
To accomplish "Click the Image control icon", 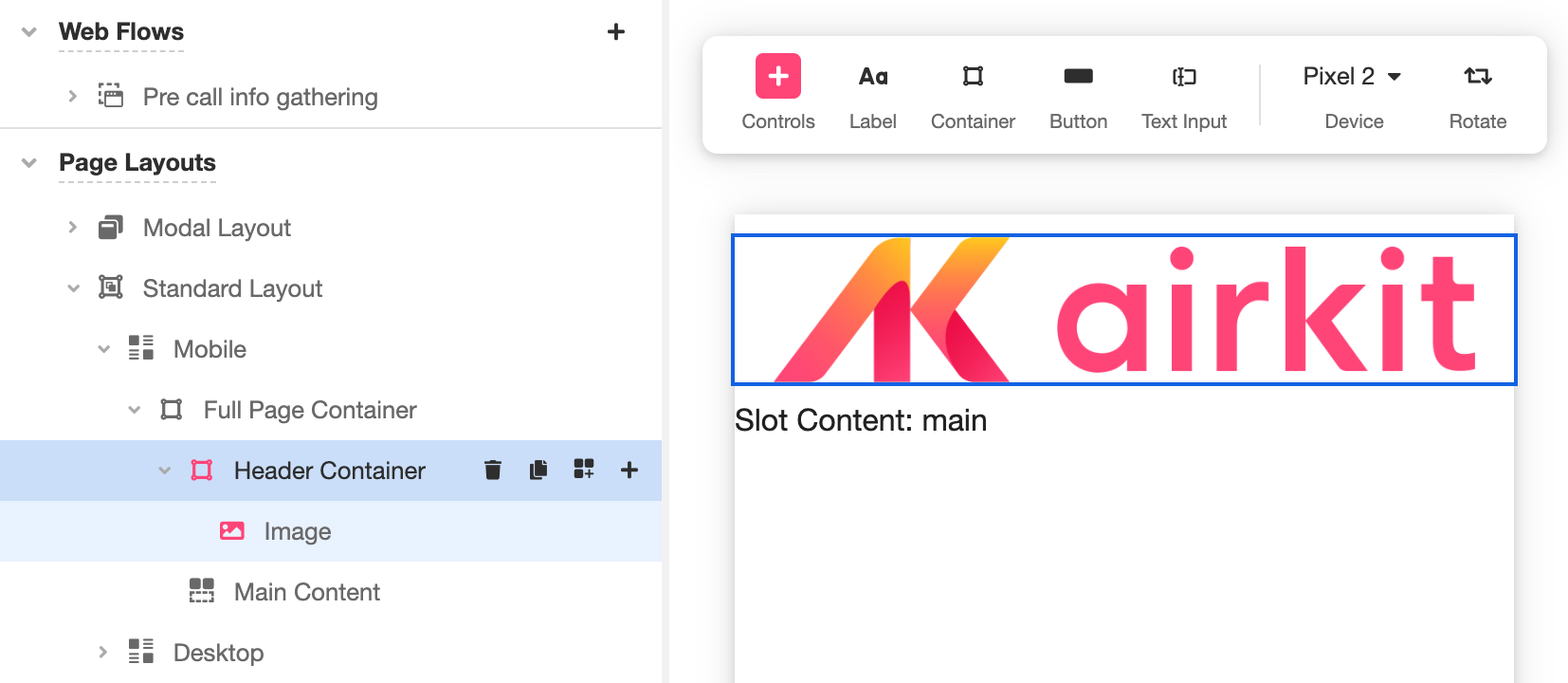I will [x=232, y=530].
